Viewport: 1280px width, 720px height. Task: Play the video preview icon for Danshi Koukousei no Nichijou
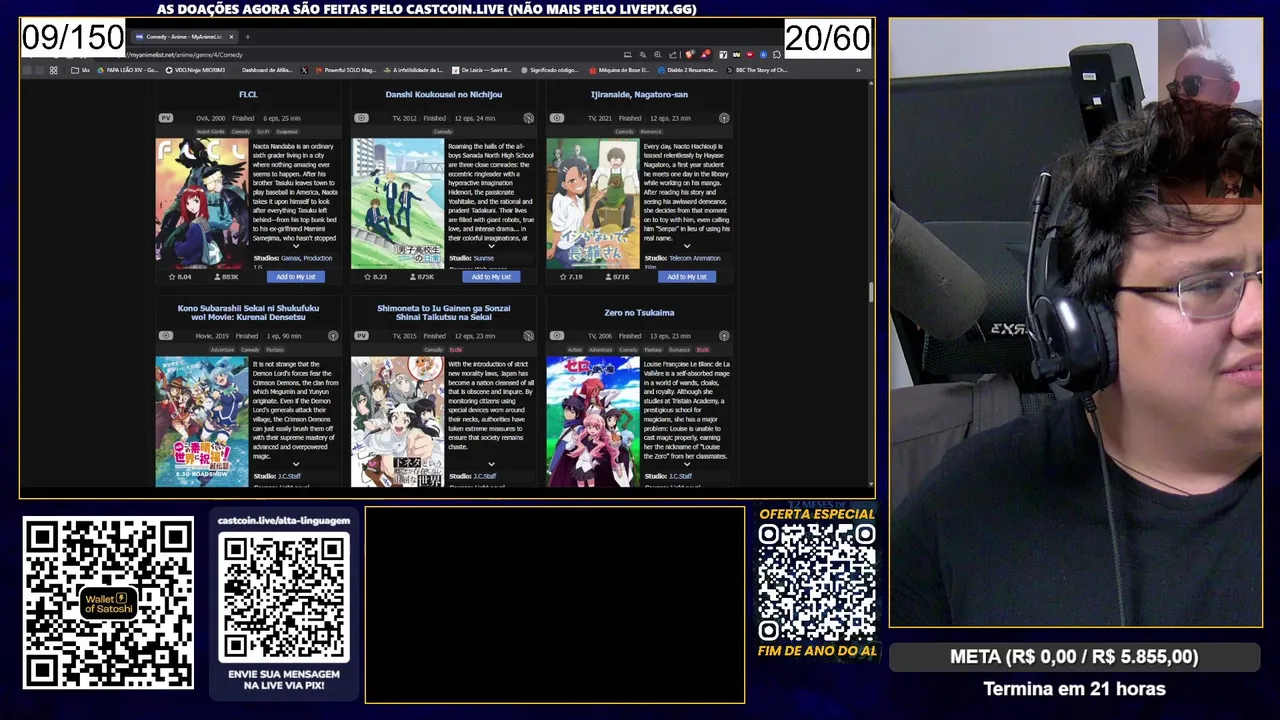point(361,118)
